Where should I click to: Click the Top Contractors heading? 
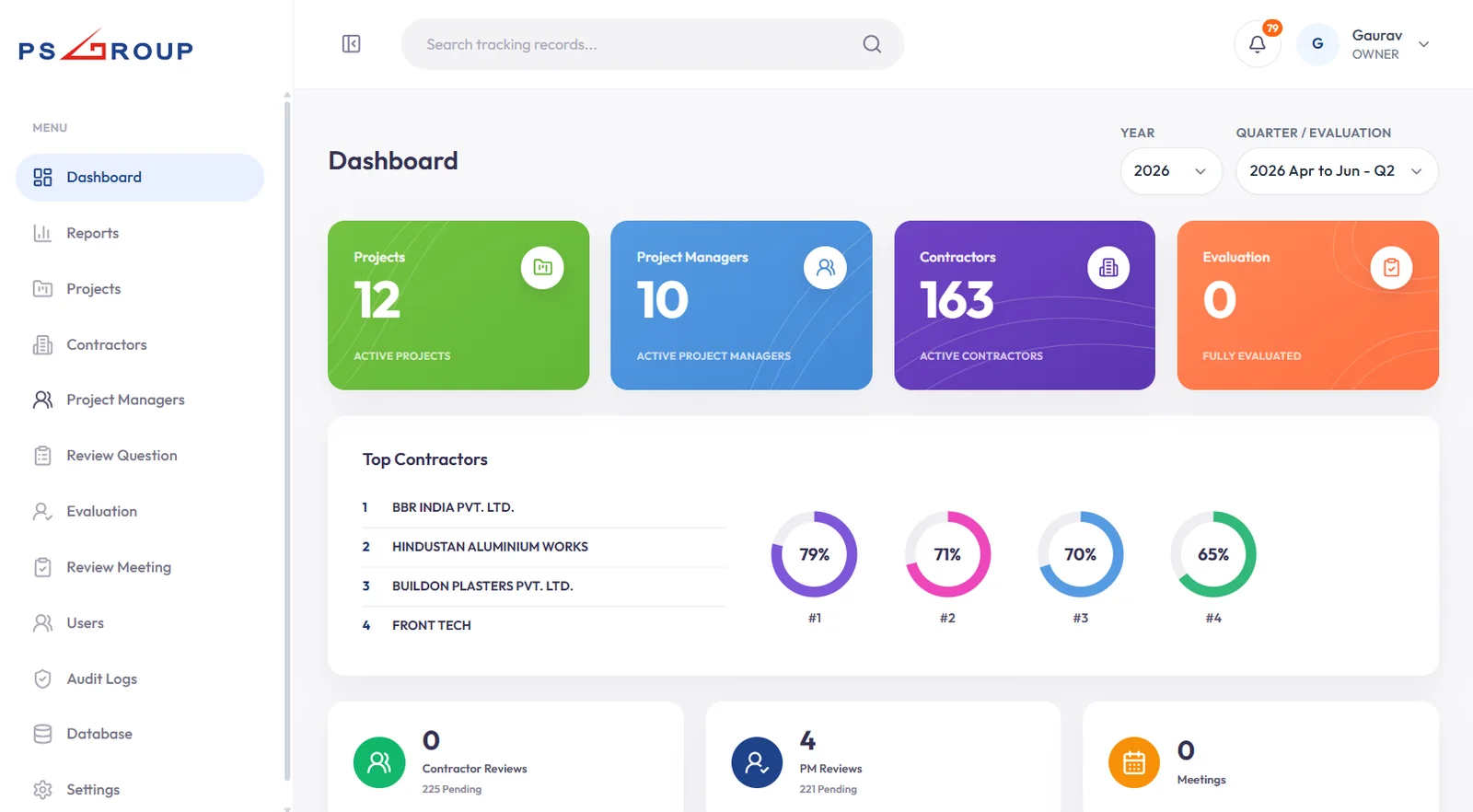(x=425, y=459)
